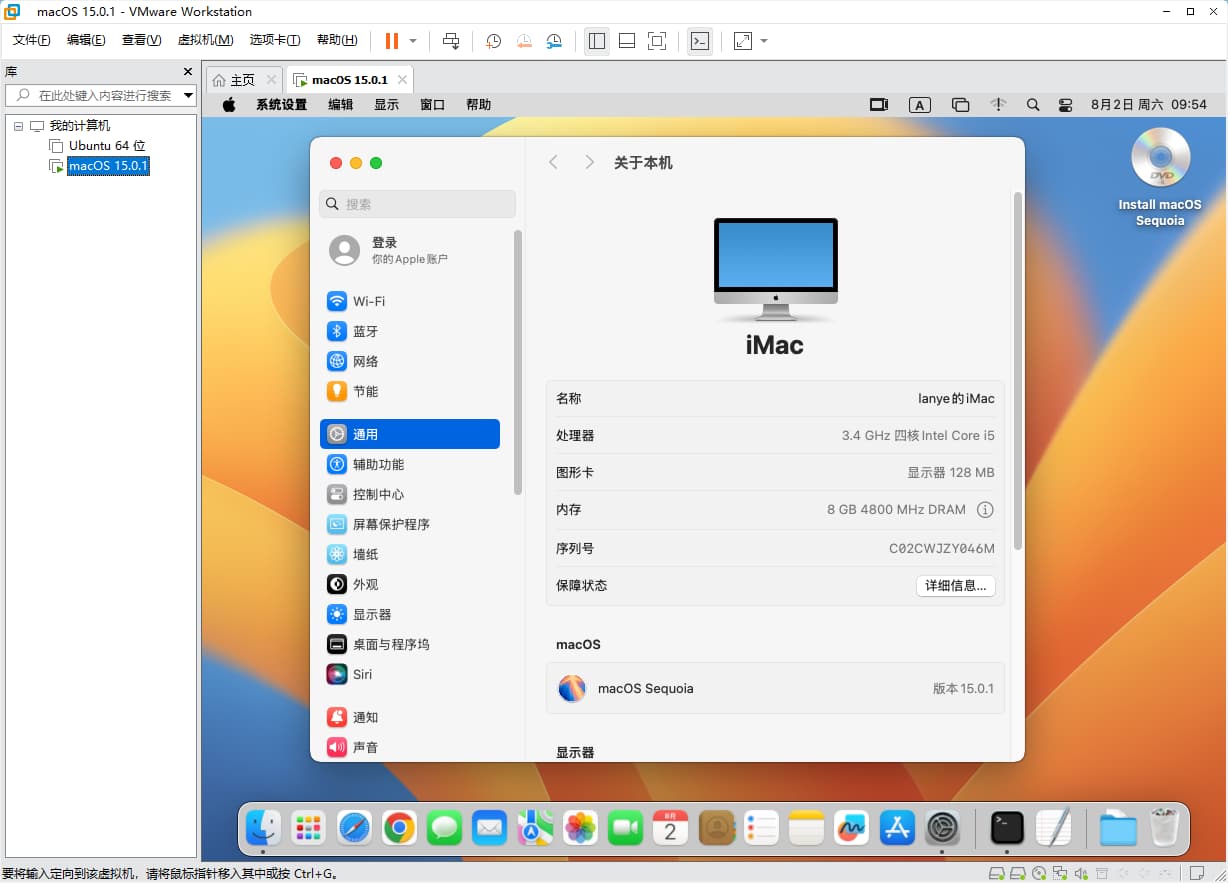Viewport: 1228px width, 883px height.
Task: Open Control Center in macOS menu bar
Action: point(1065,105)
